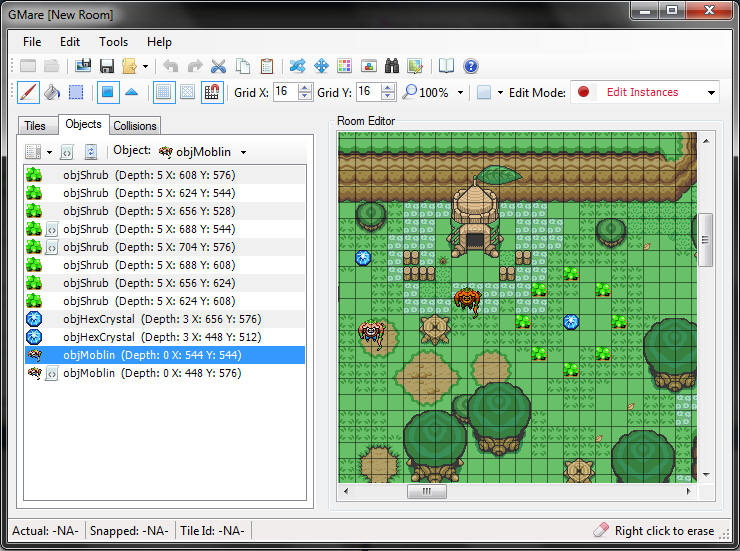Click the binoculars icon in toolbar
The image size is (740, 551).
point(392,66)
